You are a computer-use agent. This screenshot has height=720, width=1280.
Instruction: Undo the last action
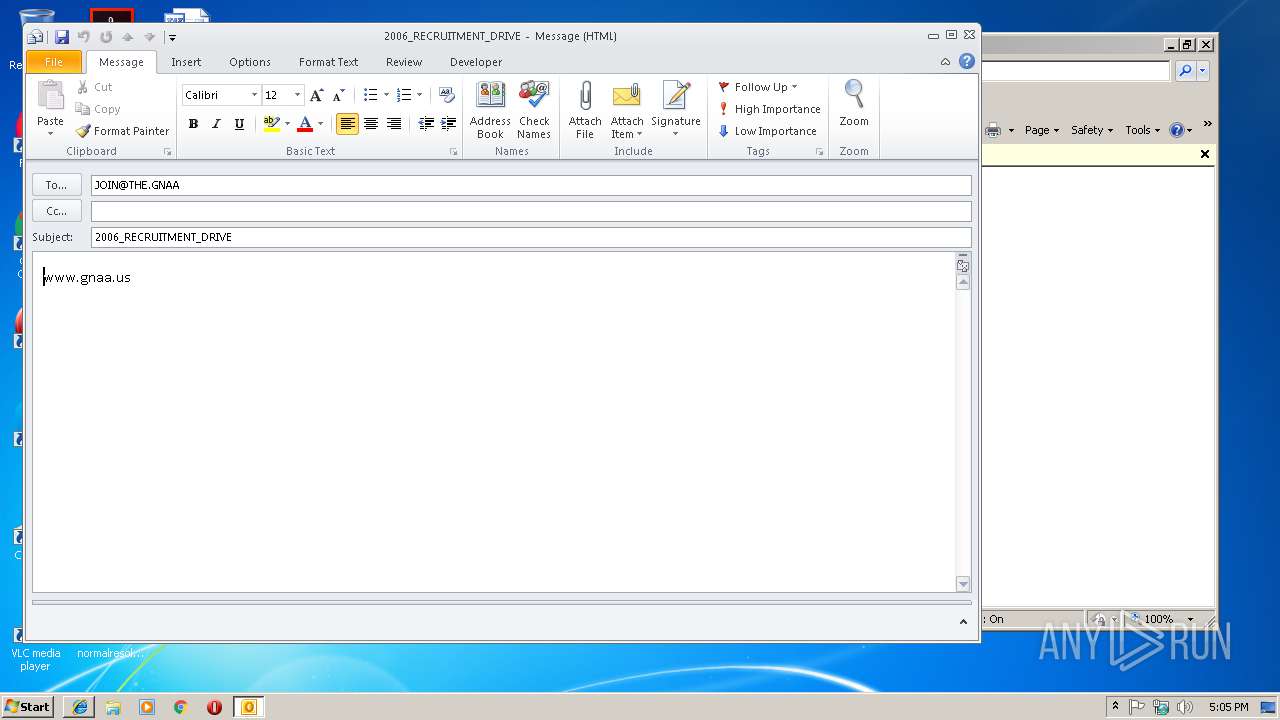click(84, 37)
